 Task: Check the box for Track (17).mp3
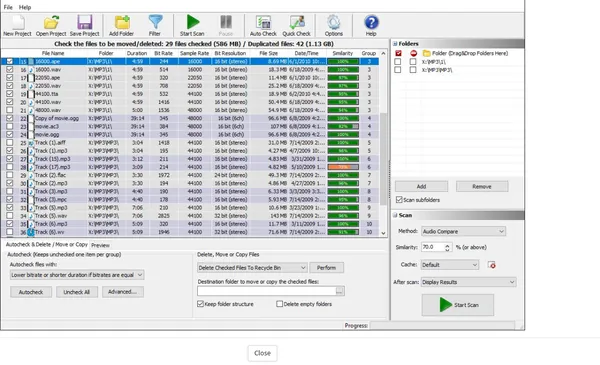tap(10, 167)
